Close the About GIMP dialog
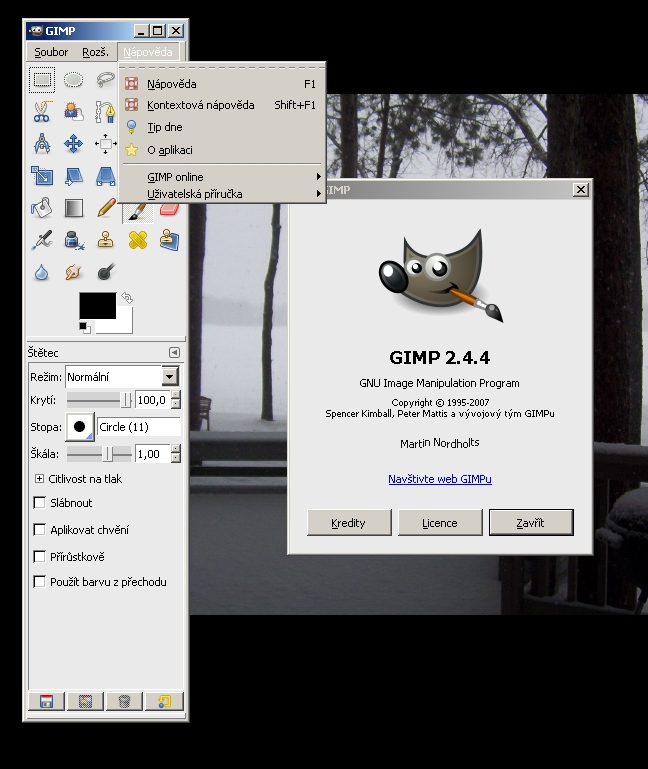 click(581, 189)
